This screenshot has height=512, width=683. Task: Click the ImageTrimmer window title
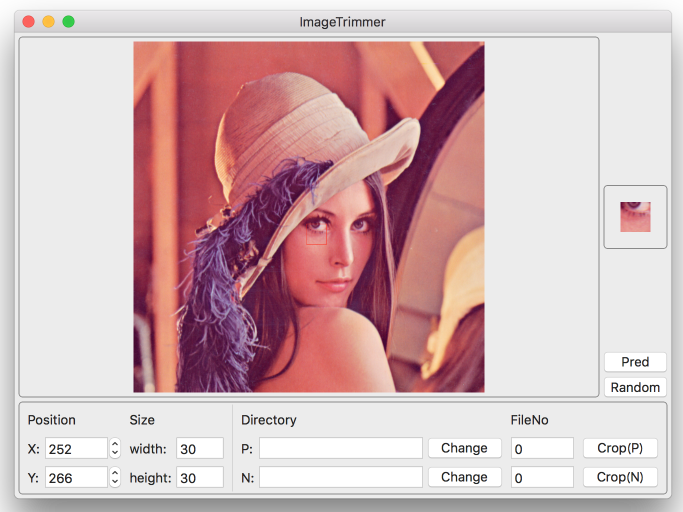pyautogui.click(x=342, y=22)
